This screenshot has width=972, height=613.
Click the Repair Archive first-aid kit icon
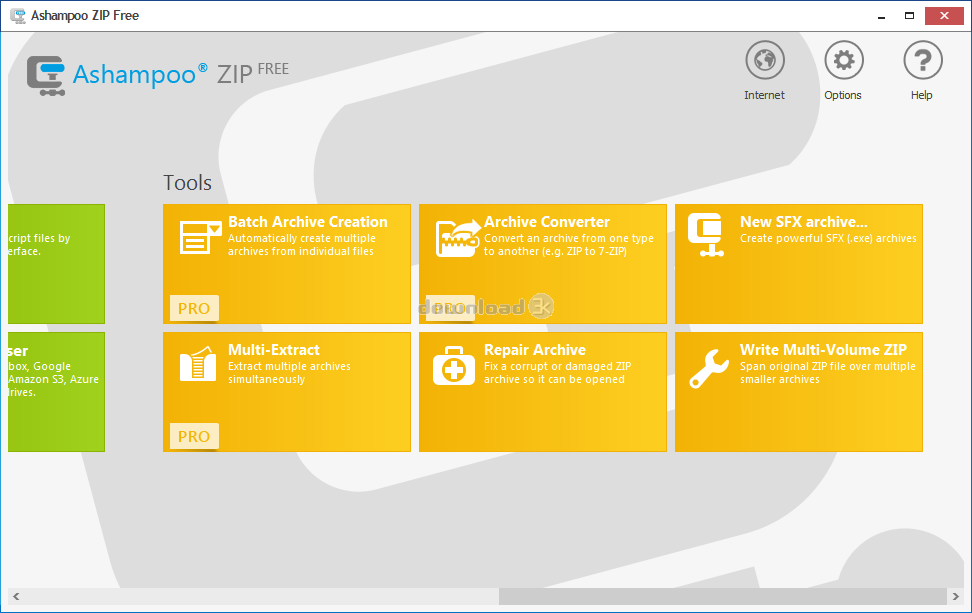coord(454,366)
